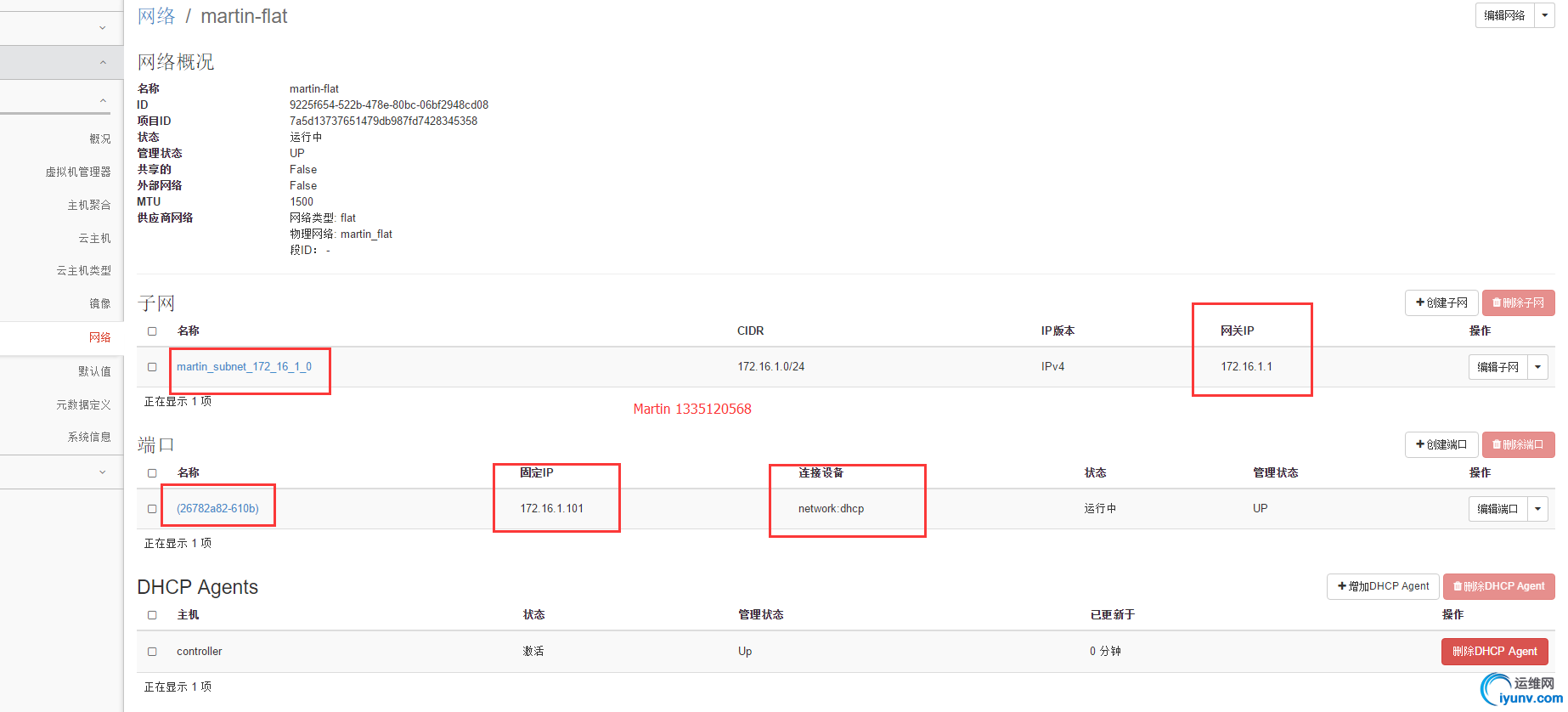Open dropdown arrow next to 编辑端口
Screen dimensions: 1568x712
(1537, 509)
